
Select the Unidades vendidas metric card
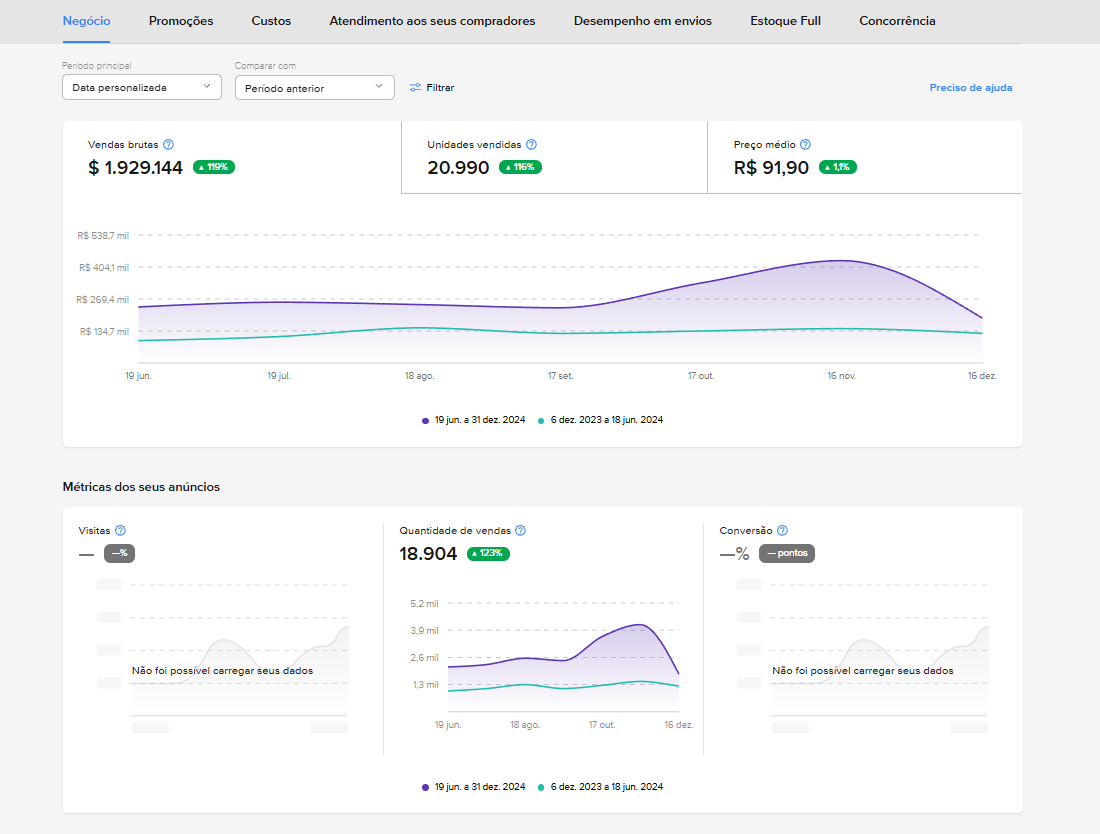click(554, 157)
